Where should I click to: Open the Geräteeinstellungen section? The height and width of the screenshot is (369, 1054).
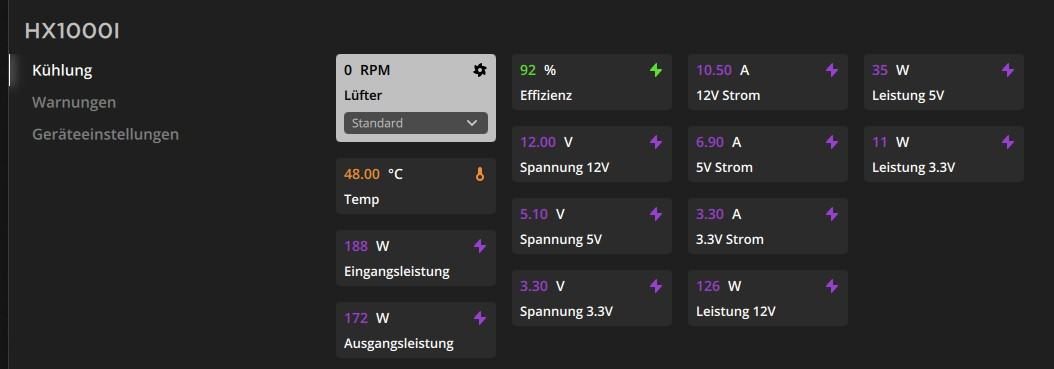point(106,134)
